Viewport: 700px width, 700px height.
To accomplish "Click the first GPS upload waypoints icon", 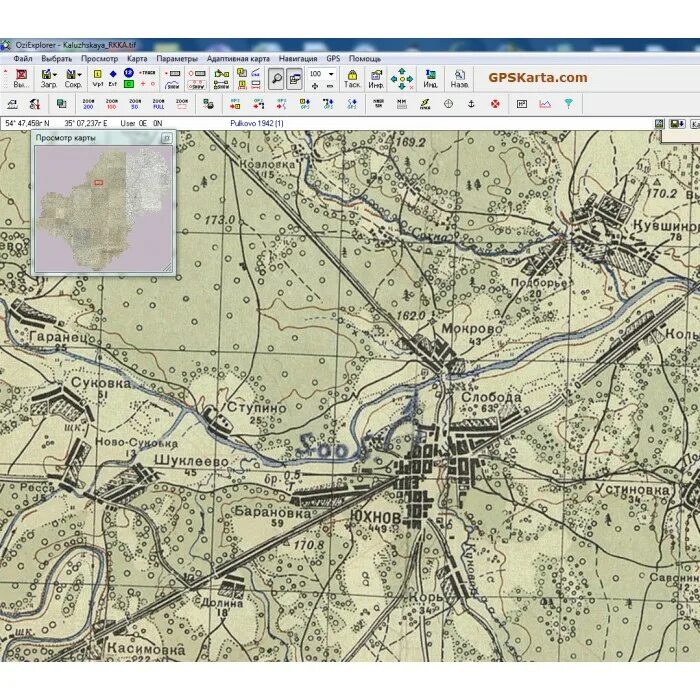I will [235, 104].
